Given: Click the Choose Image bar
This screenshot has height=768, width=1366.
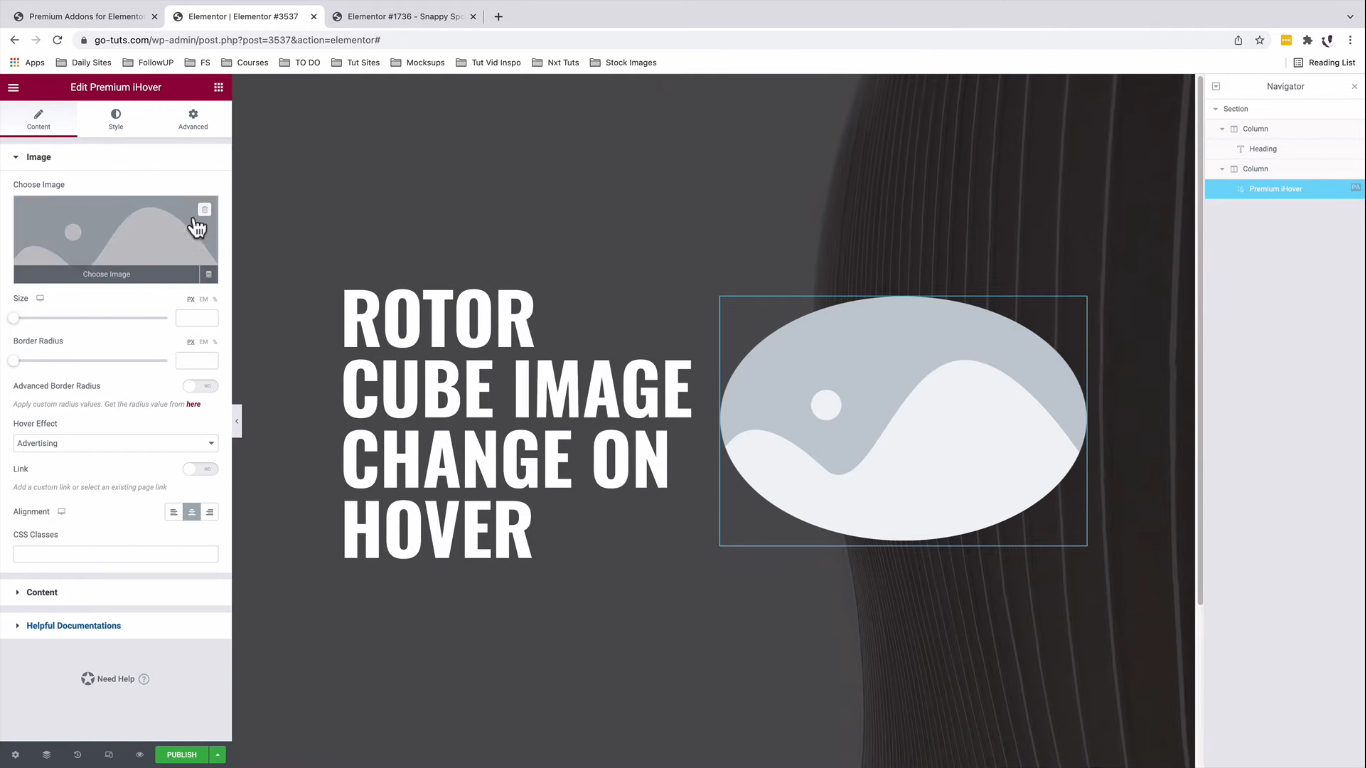Looking at the screenshot, I should [107, 274].
